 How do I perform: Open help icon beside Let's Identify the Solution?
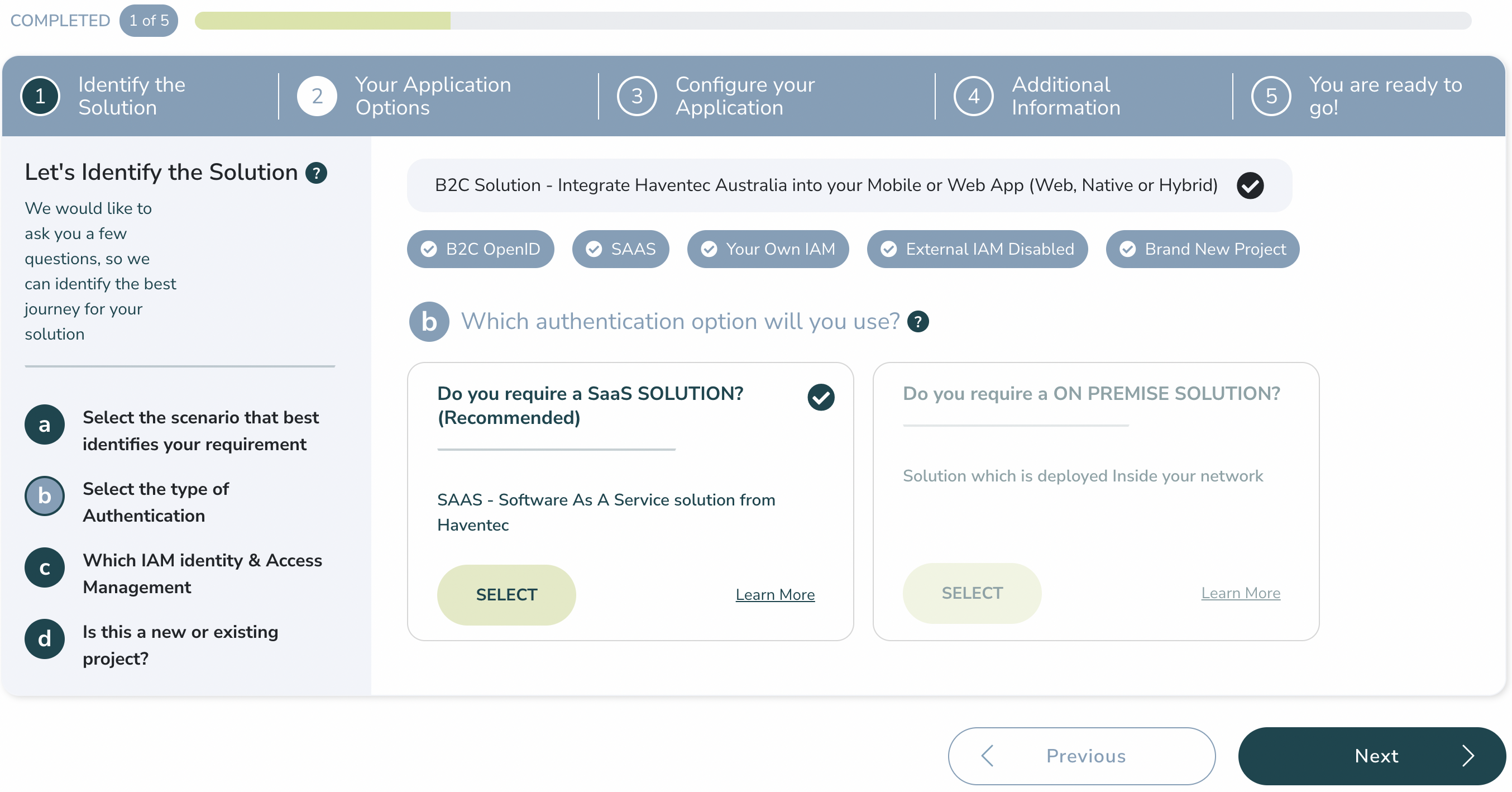316,173
